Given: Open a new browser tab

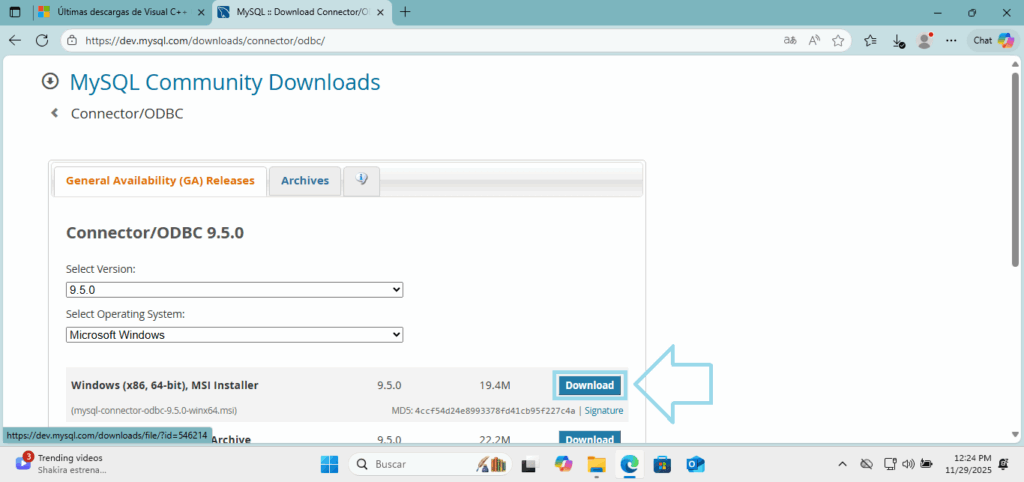Looking at the screenshot, I should pyautogui.click(x=405, y=12).
